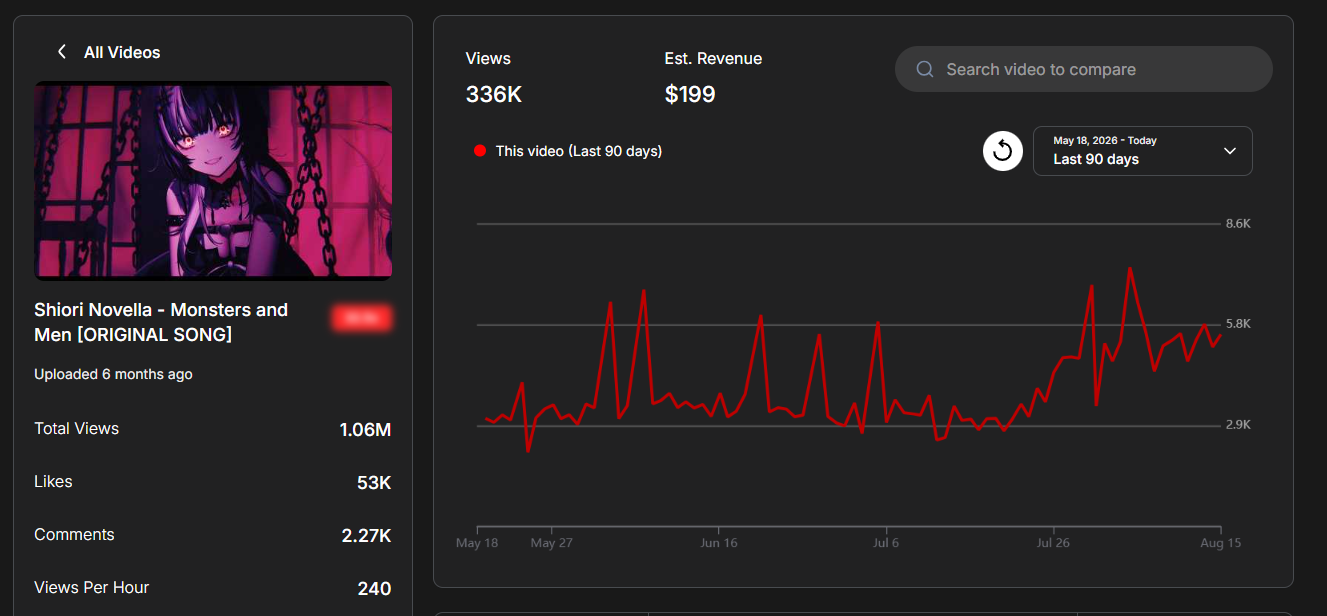Click the 5.8K y-axis label
The width and height of the screenshot is (1327, 616).
(x=1238, y=324)
